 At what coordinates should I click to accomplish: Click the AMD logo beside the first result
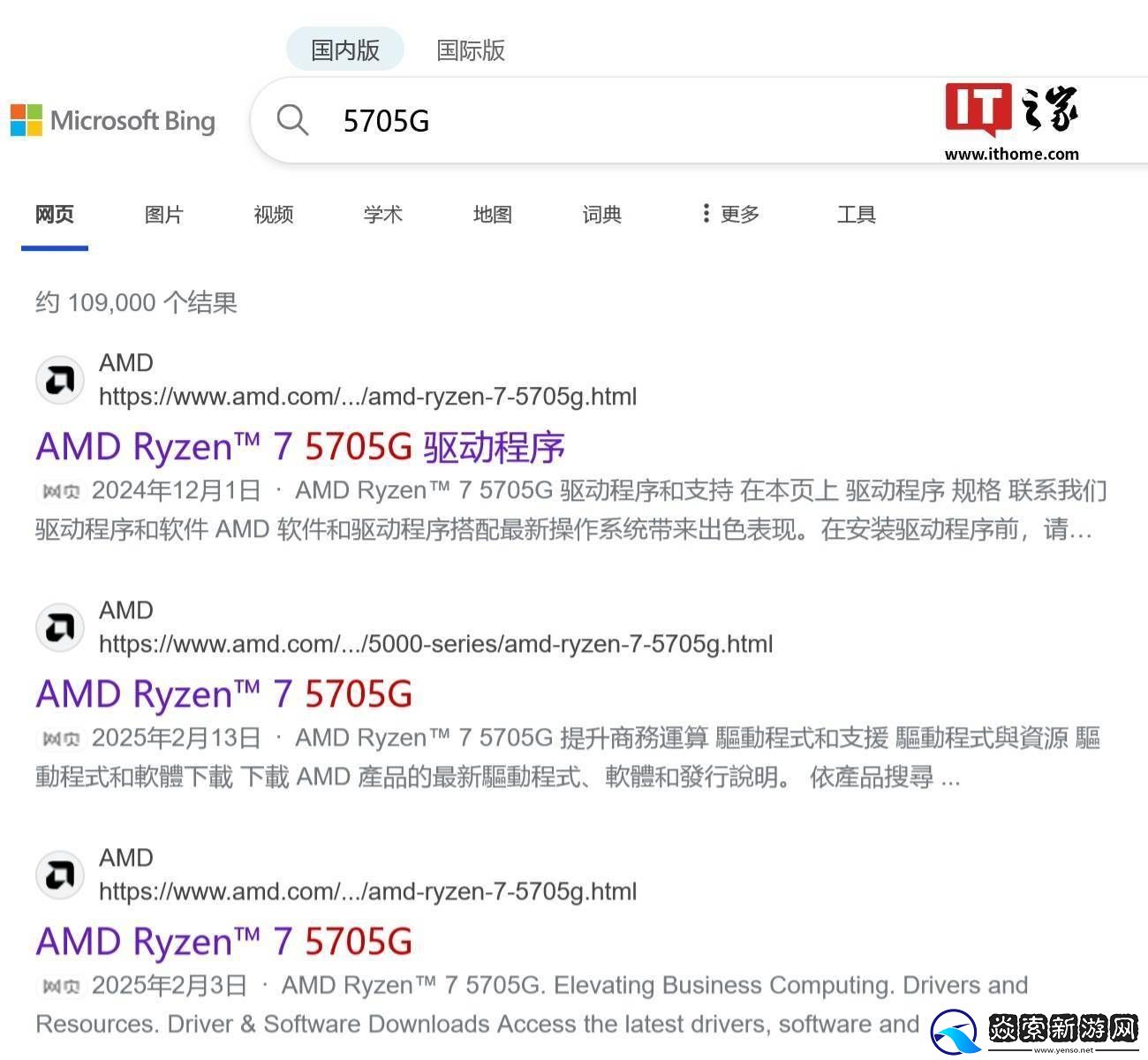tap(59, 380)
